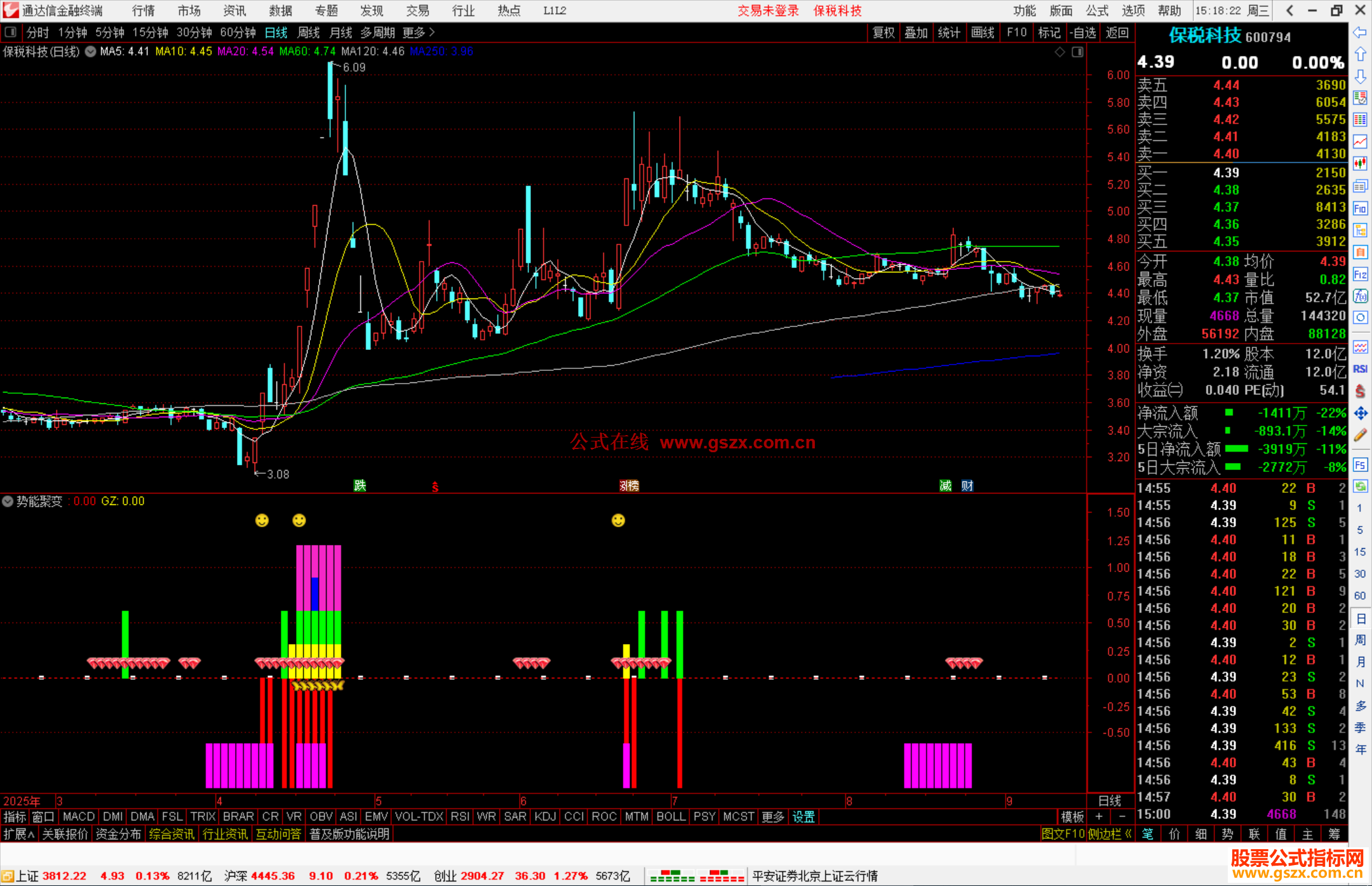Click the up arrow sidebar icon
This screenshot has height=886, width=1372.
(1360, 55)
